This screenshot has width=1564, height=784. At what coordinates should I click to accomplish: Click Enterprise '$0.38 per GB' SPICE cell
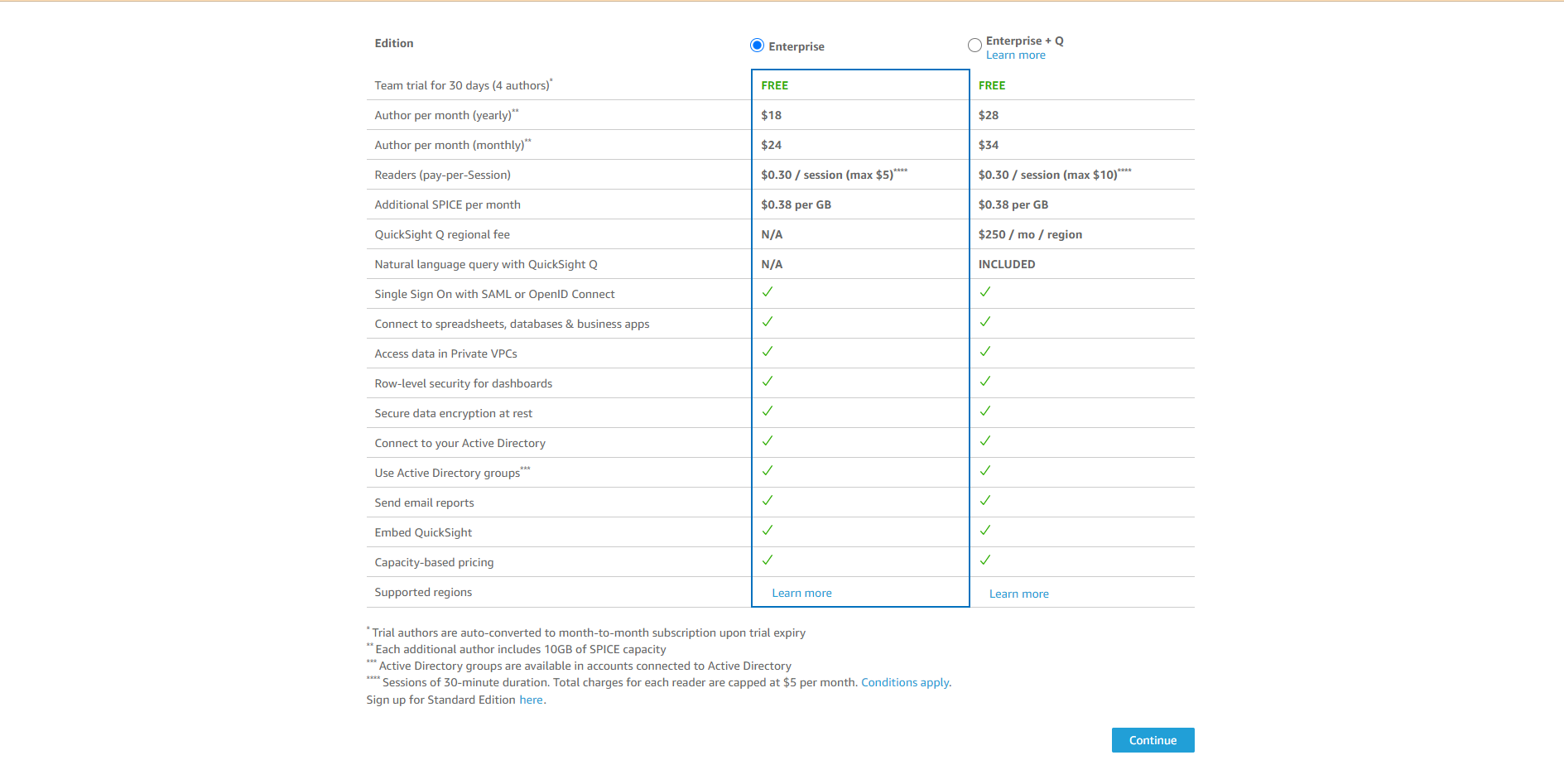[796, 204]
